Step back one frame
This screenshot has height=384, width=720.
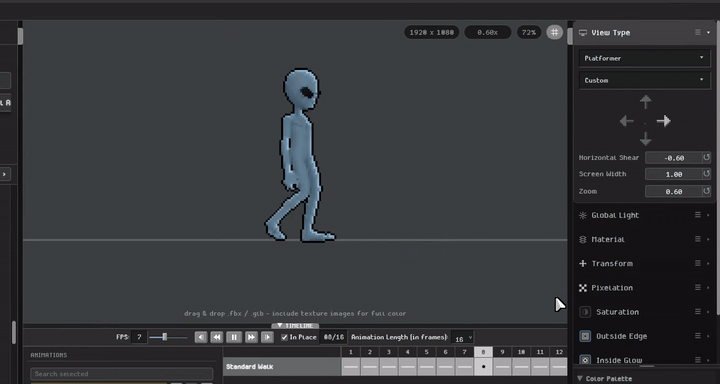(x=201, y=337)
